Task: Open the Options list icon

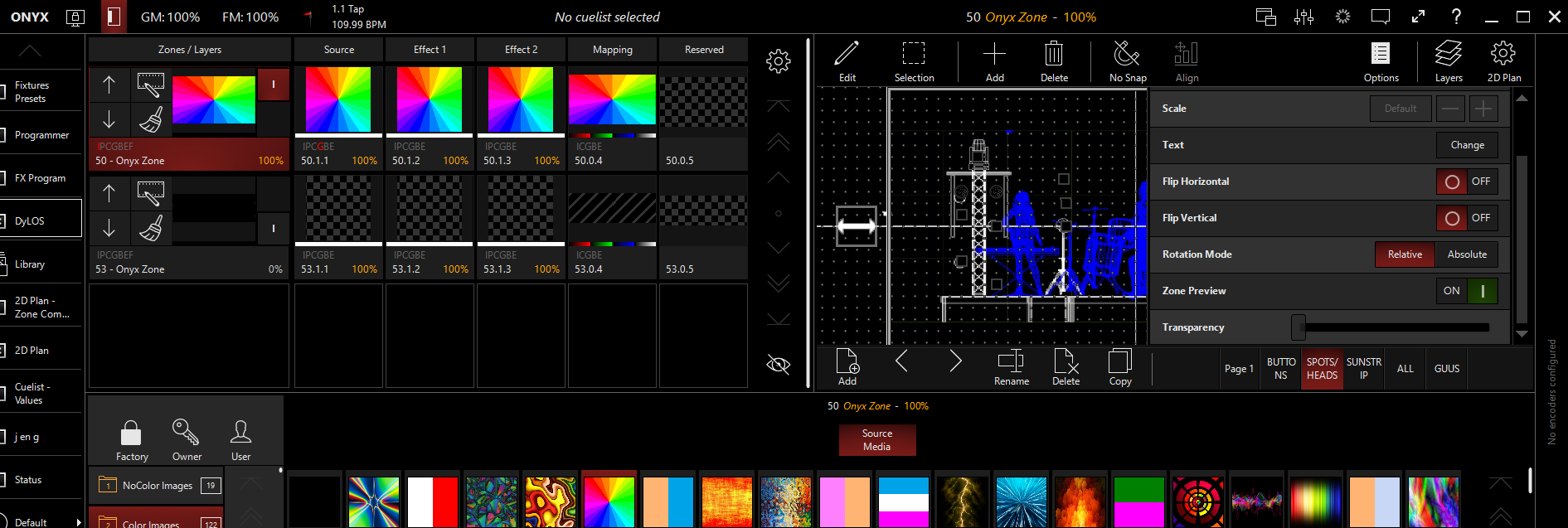Action: pyautogui.click(x=1381, y=61)
